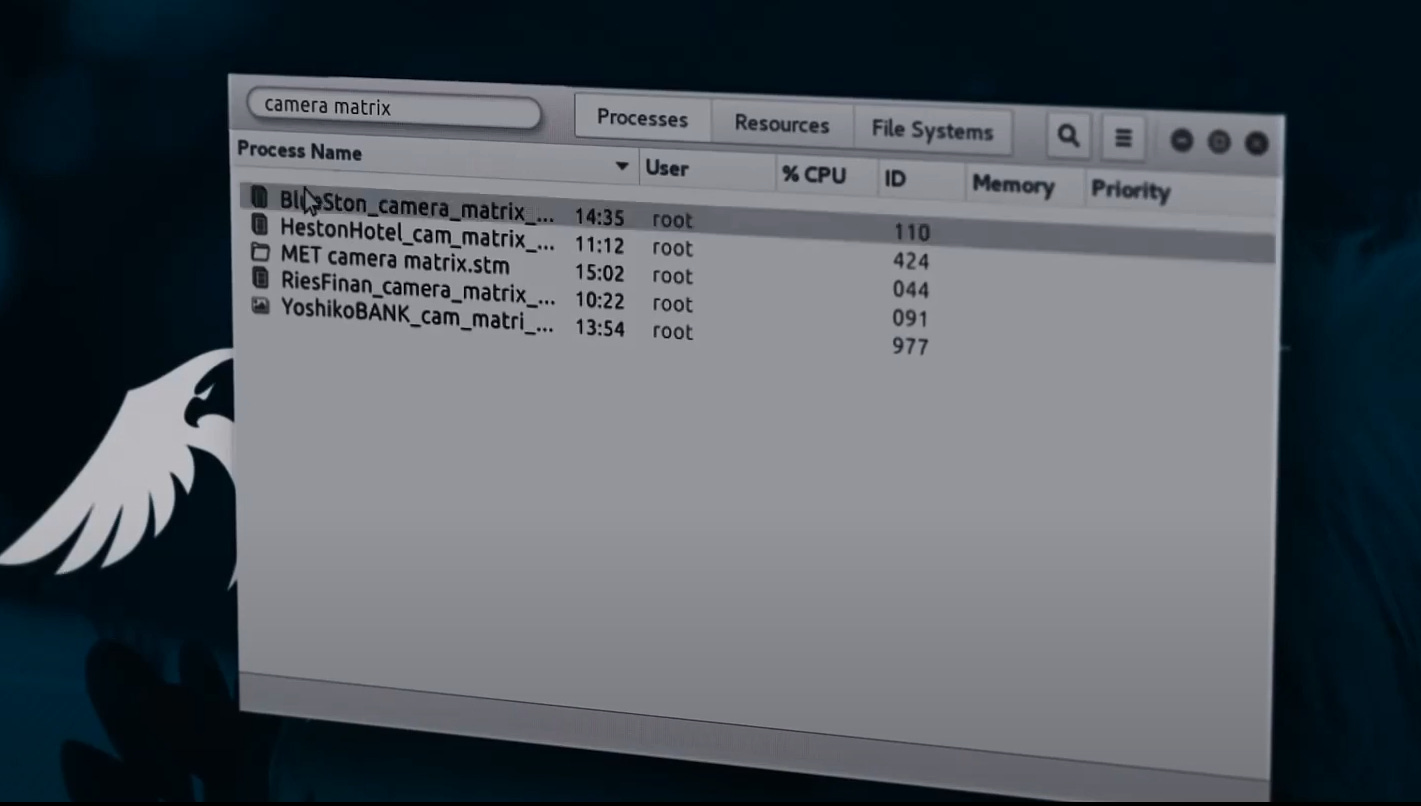Screen dimensions: 1421x806
Task: Switch to the Resources tab
Action: (782, 125)
